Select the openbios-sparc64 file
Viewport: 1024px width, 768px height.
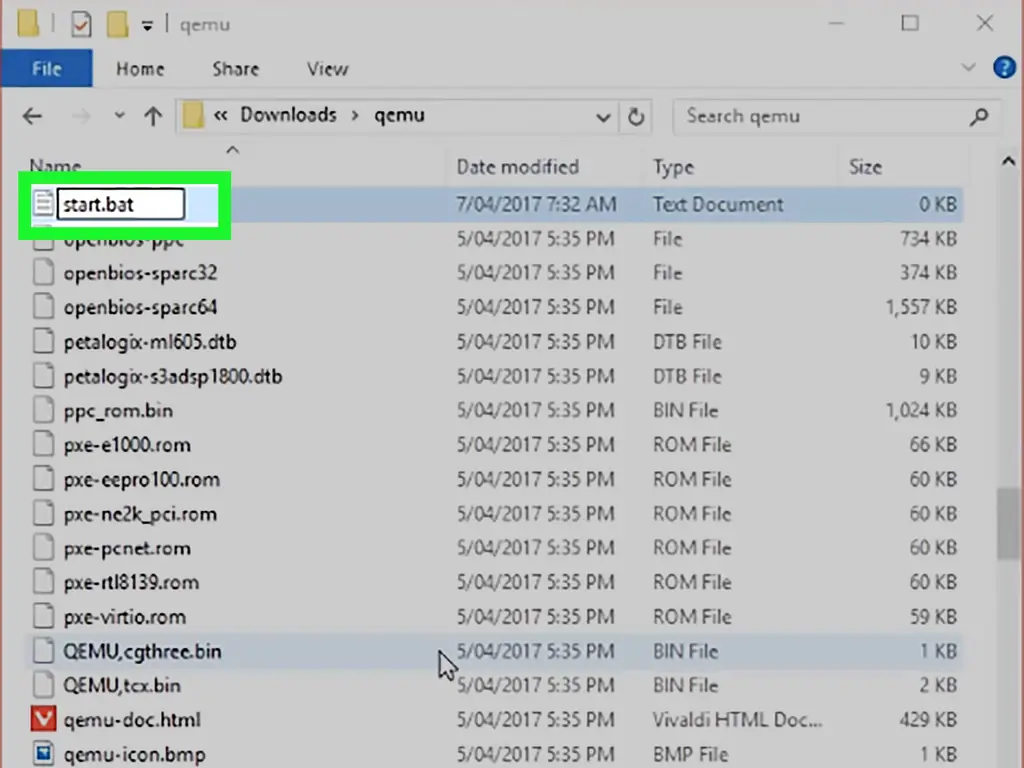coord(140,307)
